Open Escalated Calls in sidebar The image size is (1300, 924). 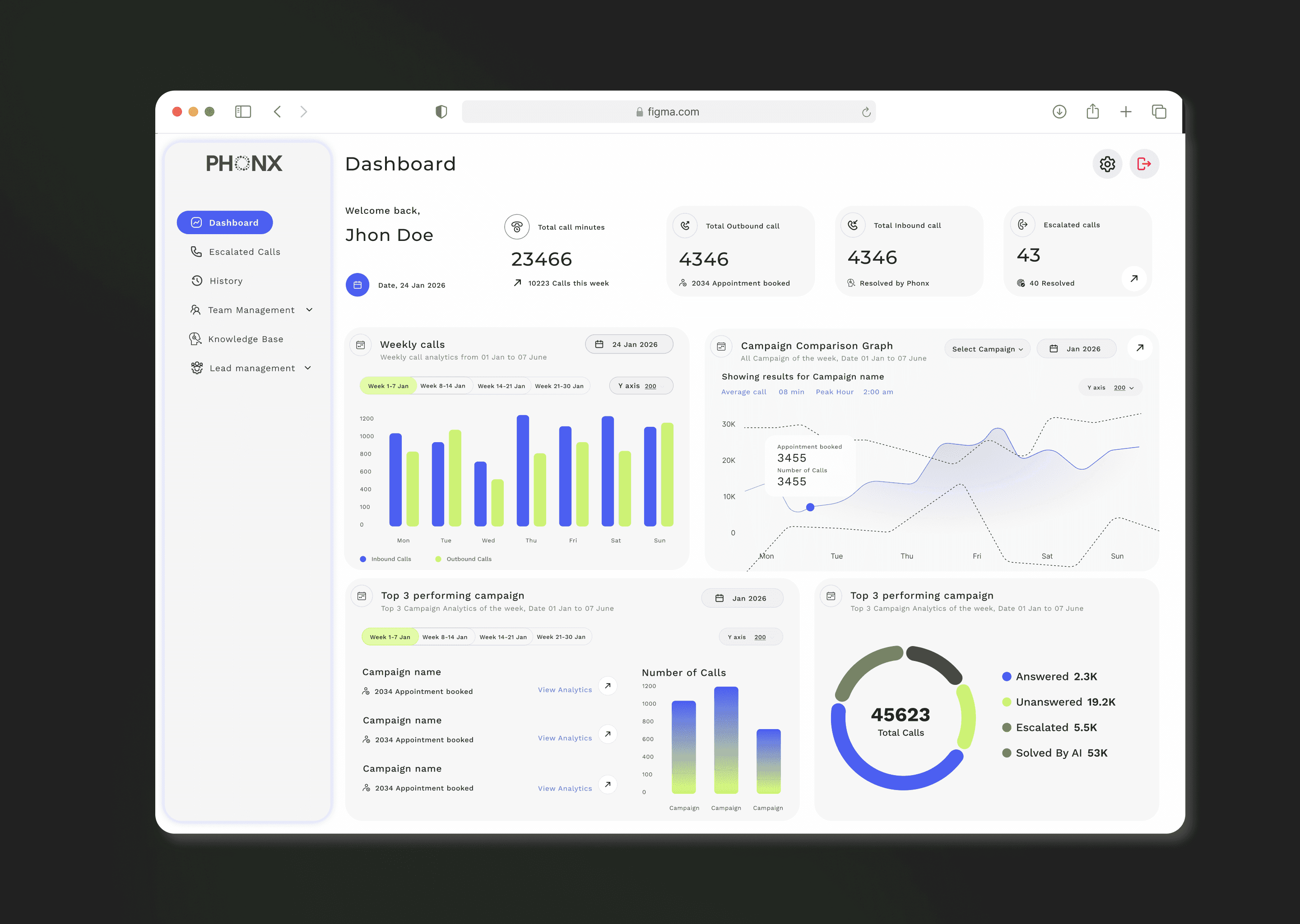235,251
